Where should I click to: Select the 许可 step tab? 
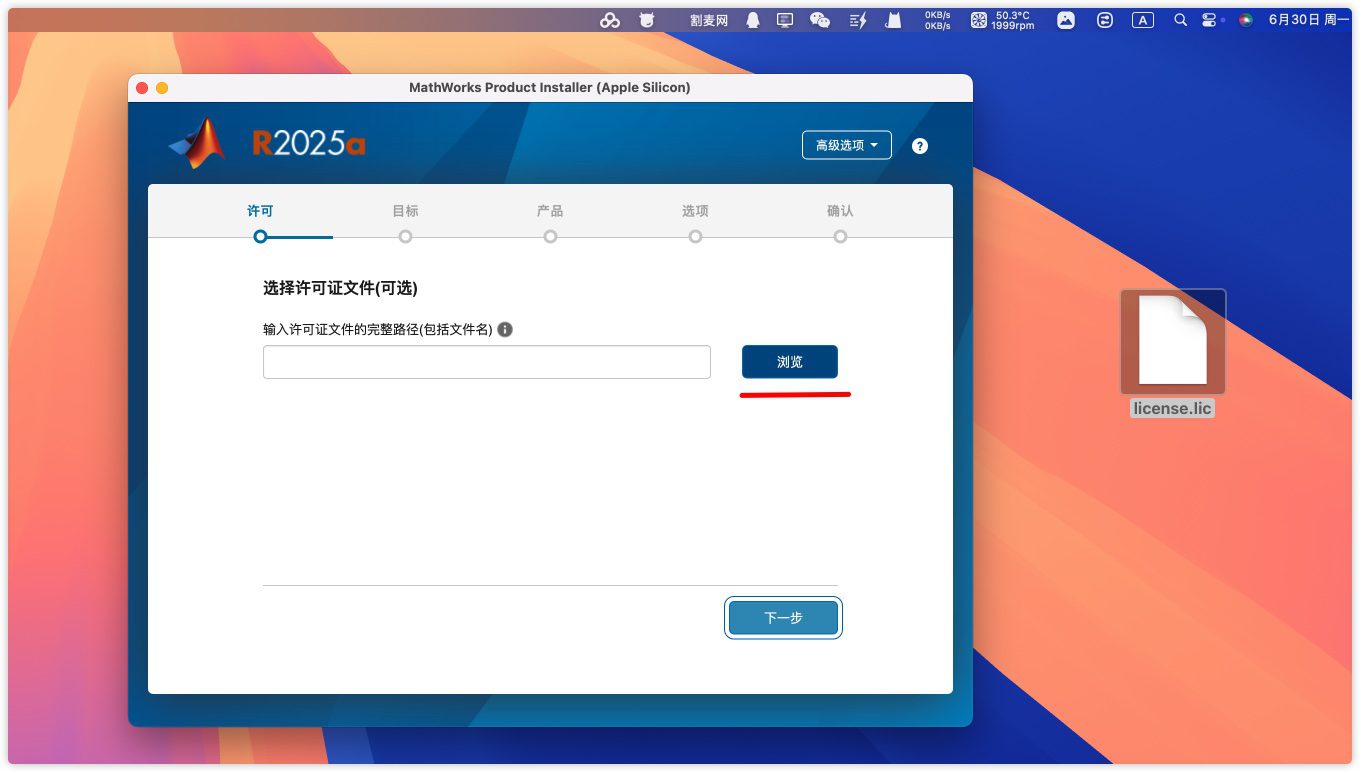pos(260,212)
